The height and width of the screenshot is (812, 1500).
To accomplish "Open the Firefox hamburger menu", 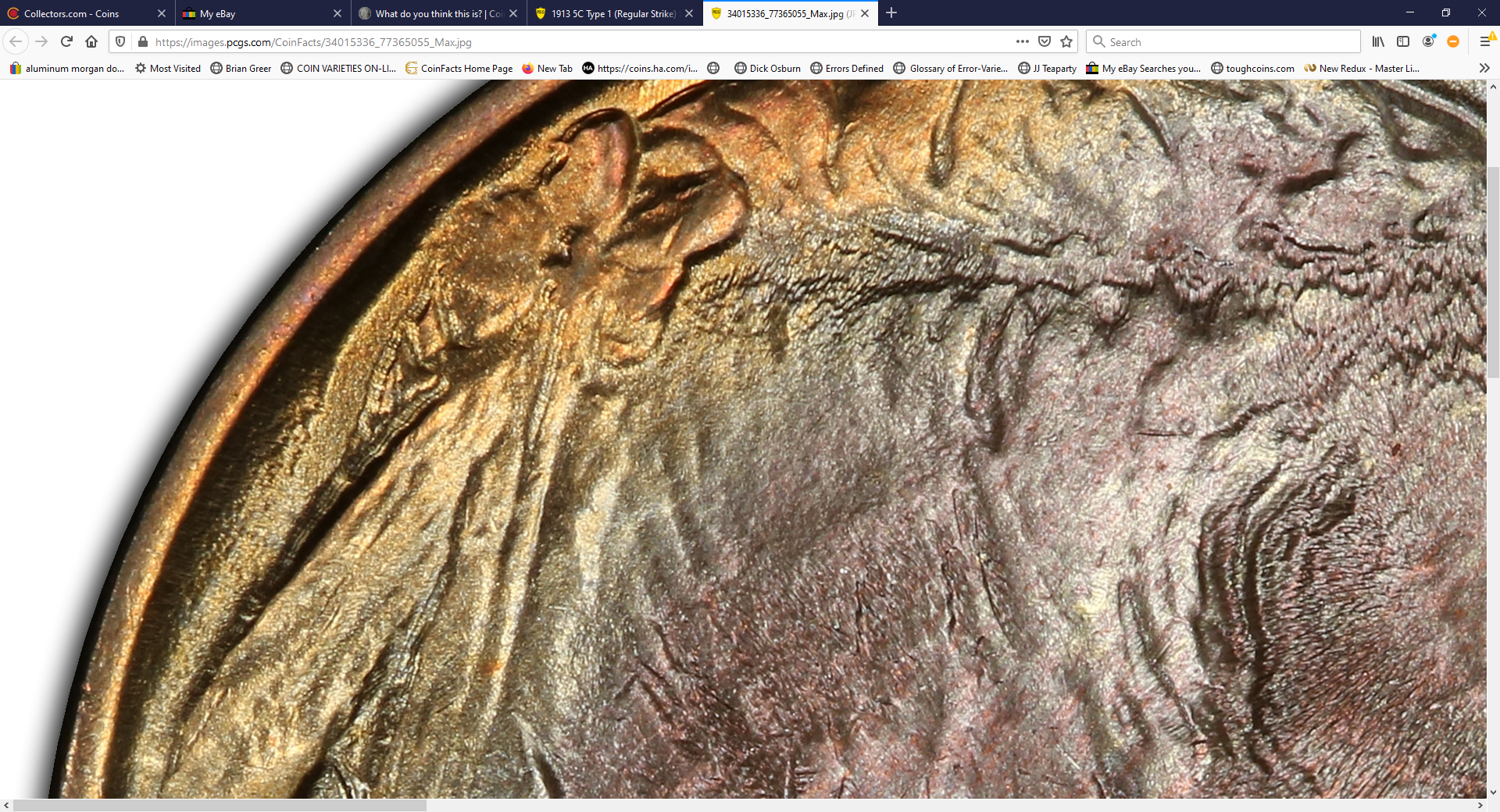I will (1486, 41).
